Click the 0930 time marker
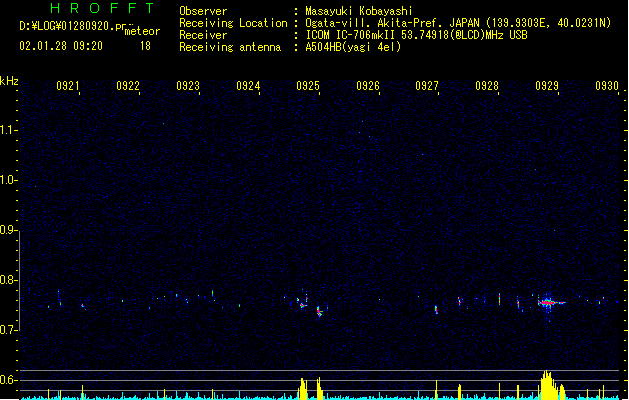 pos(607,86)
